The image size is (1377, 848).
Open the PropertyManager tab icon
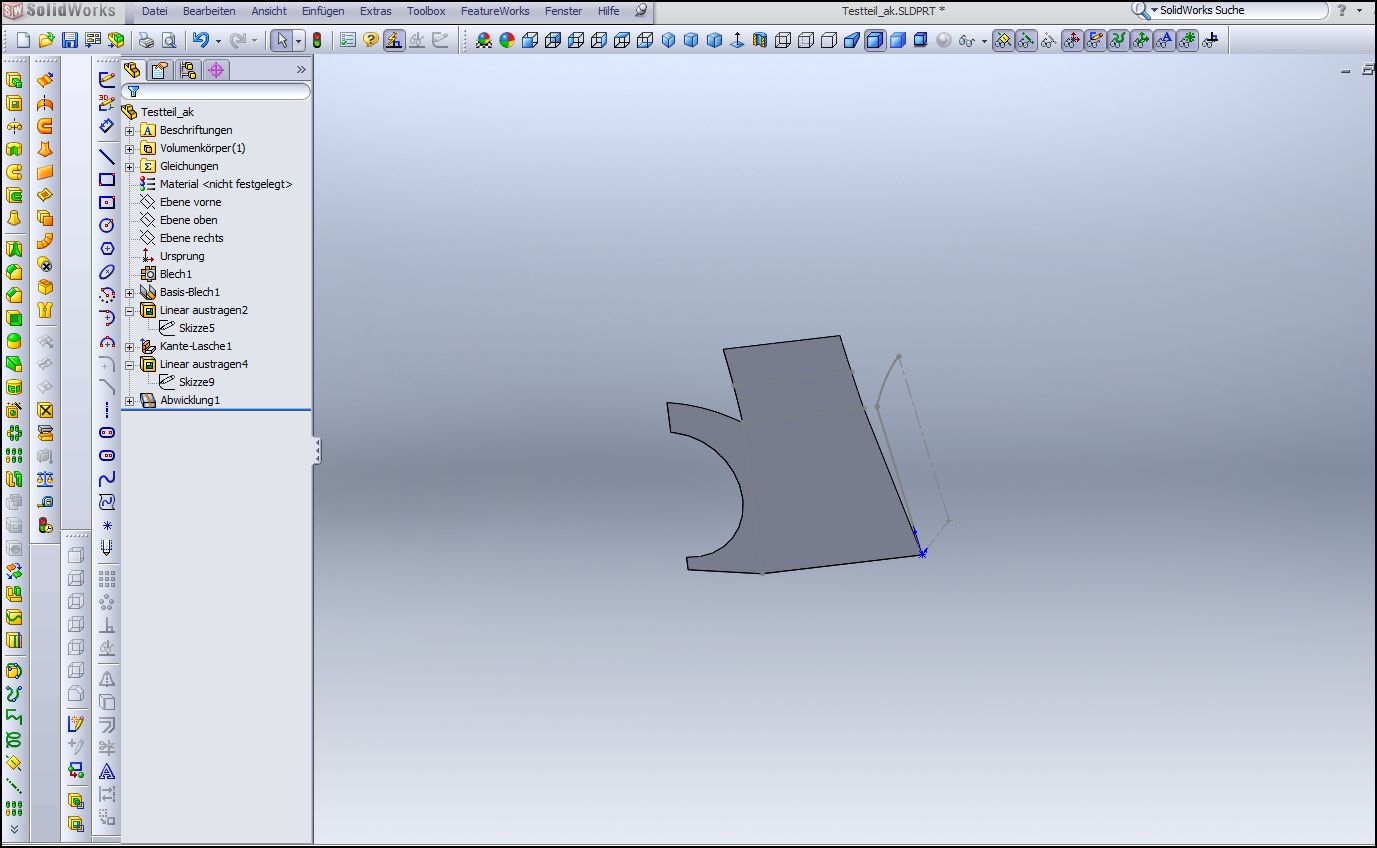(x=160, y=70)
